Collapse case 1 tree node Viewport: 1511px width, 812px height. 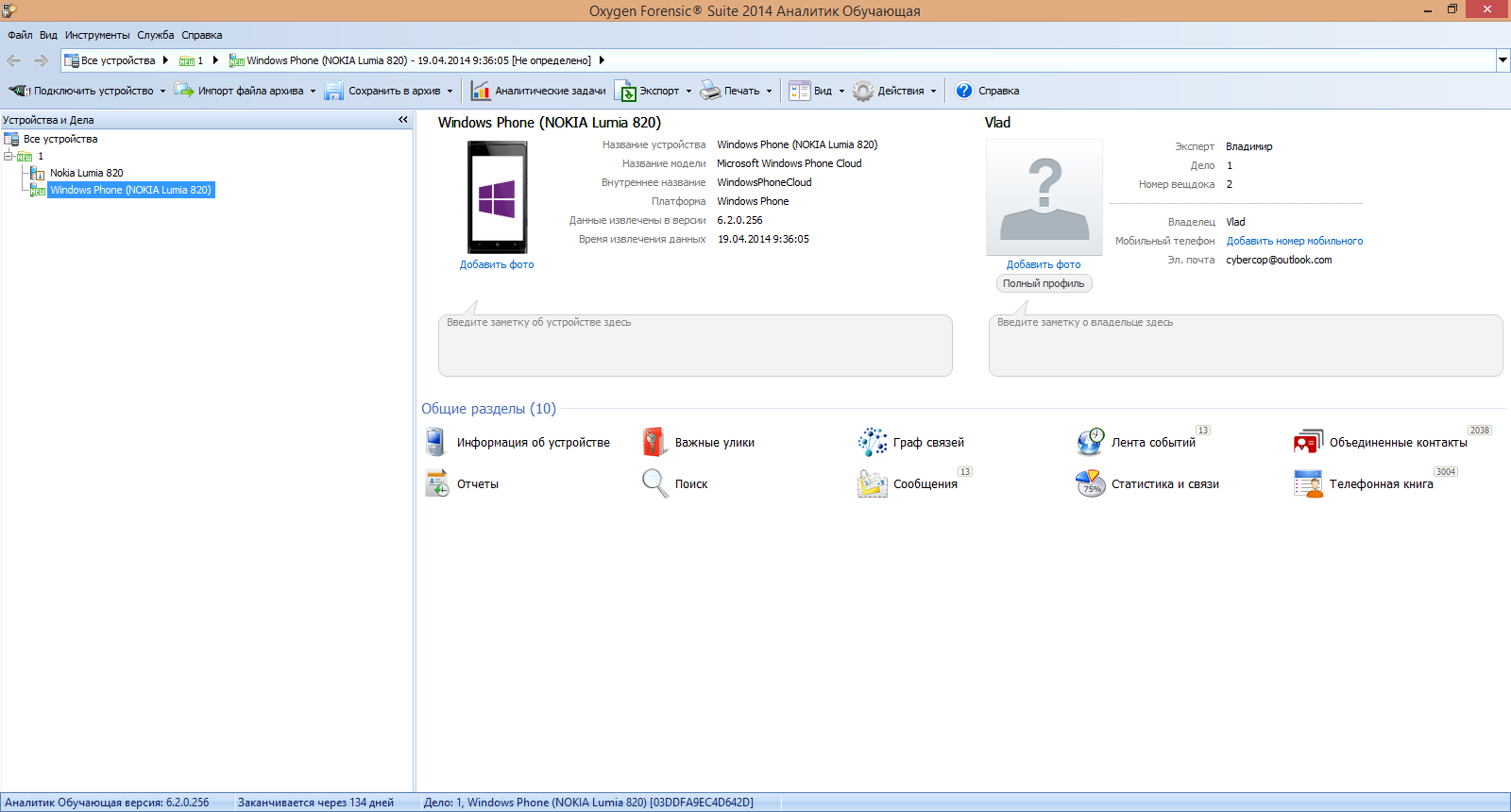tap(8, 156)
